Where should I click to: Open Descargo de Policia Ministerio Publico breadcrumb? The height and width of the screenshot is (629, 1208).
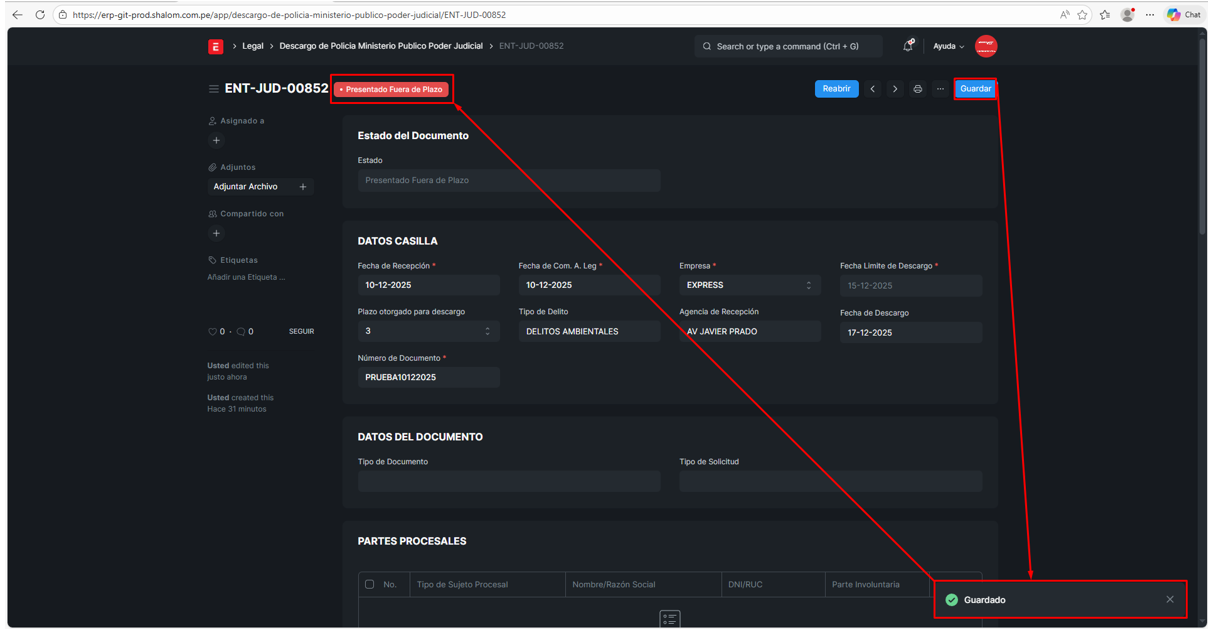point(380,46)
